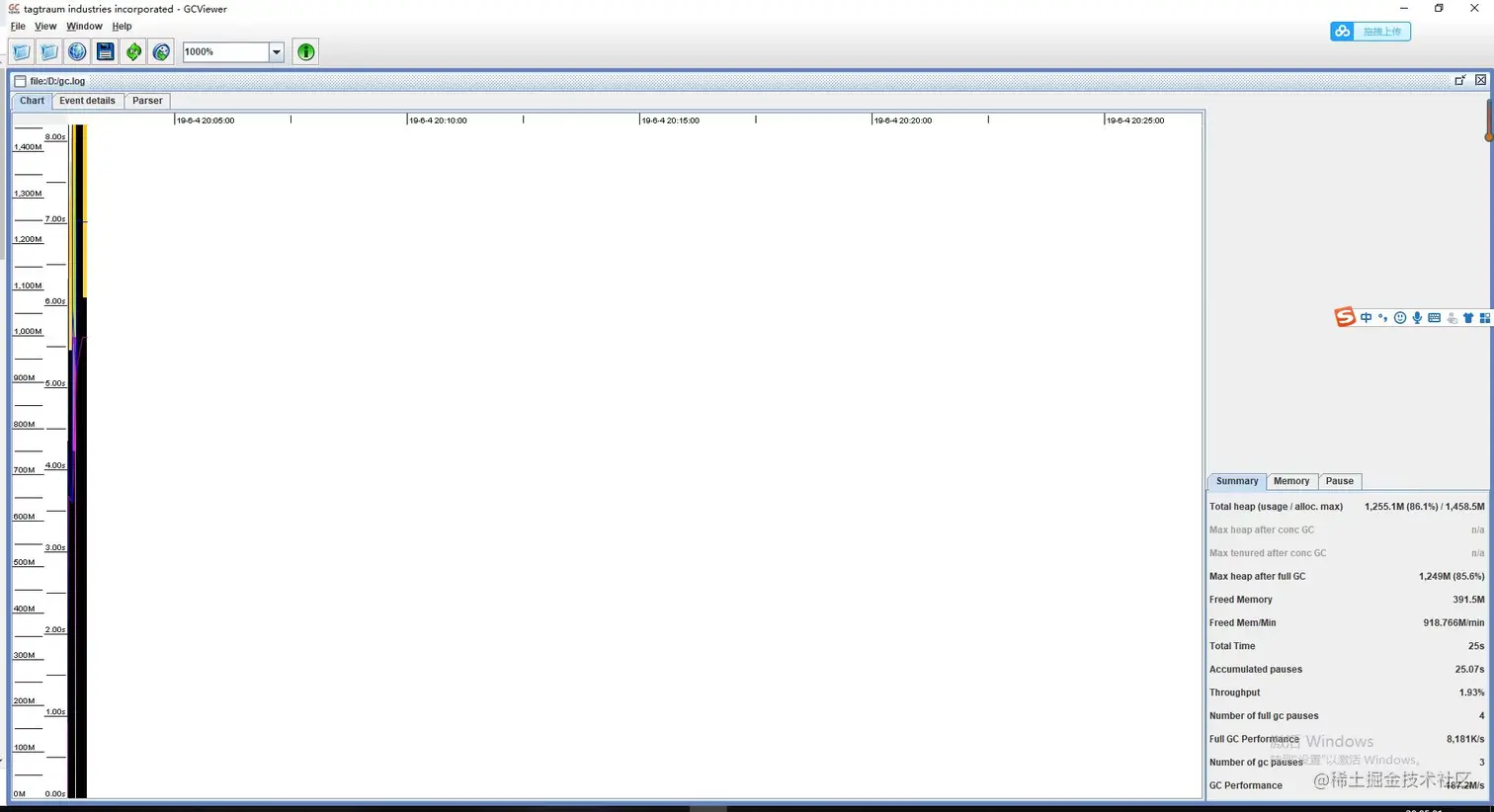Click the microphone voice input icon
The width and height of the screenshot is (1494, 812).
(x=1417, y=318)
